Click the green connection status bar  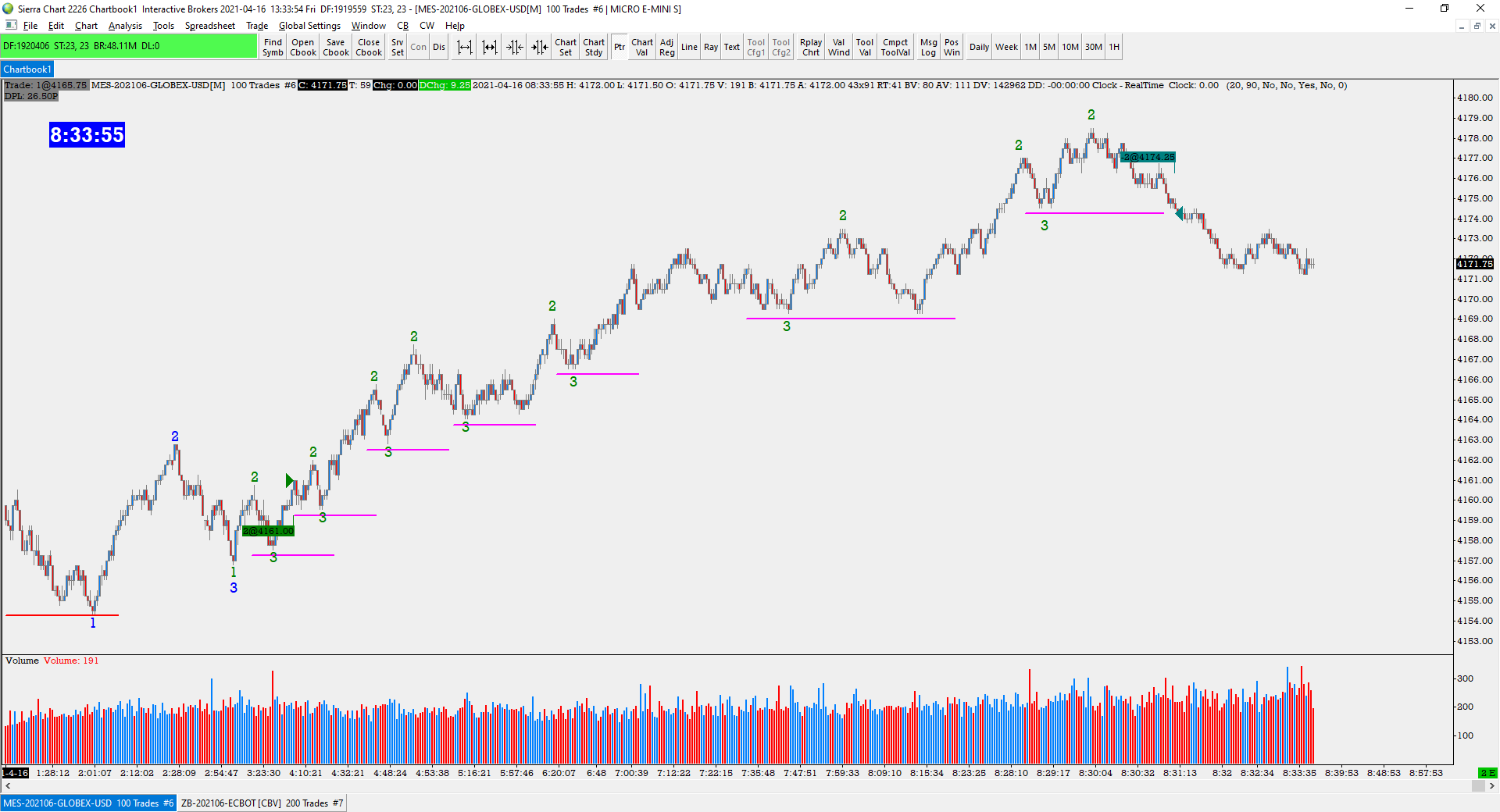coord(129,46)
